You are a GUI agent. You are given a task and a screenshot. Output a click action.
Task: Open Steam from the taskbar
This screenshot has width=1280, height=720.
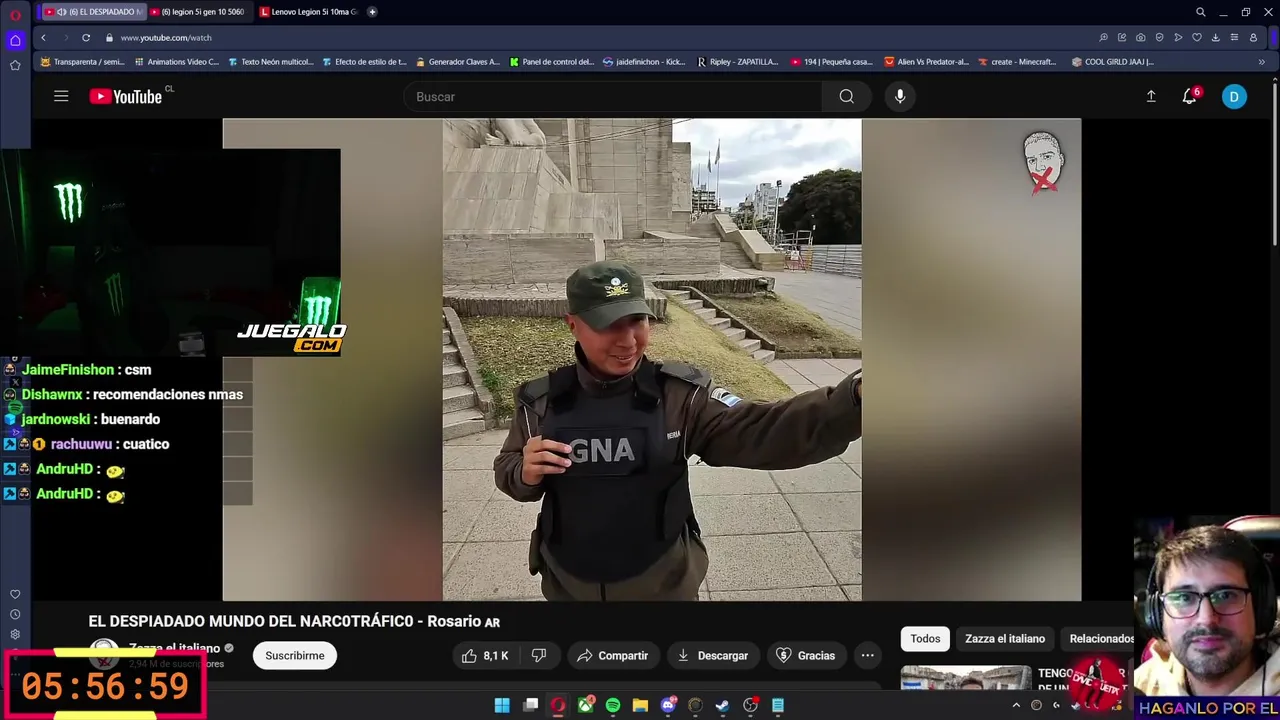point(722,705)
